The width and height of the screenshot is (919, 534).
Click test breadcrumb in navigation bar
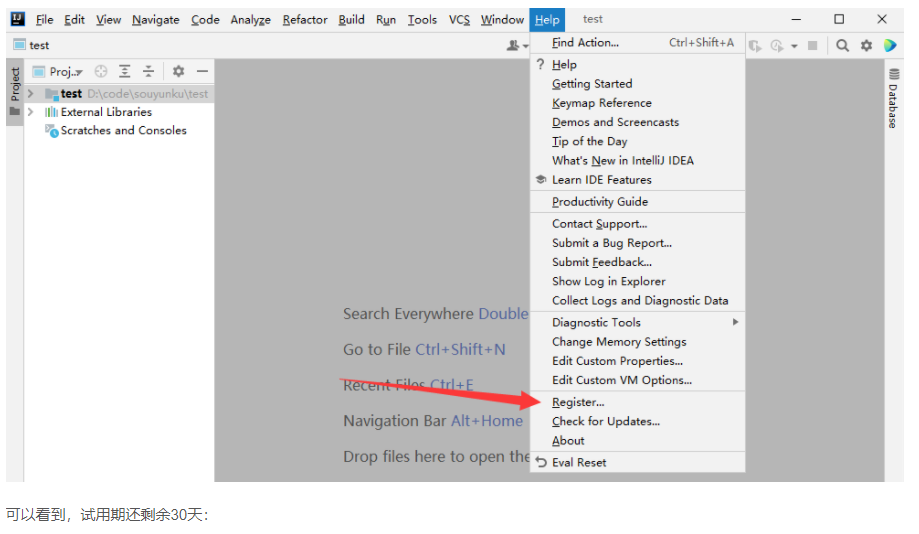pyautogui.click(x=39, y=45)
